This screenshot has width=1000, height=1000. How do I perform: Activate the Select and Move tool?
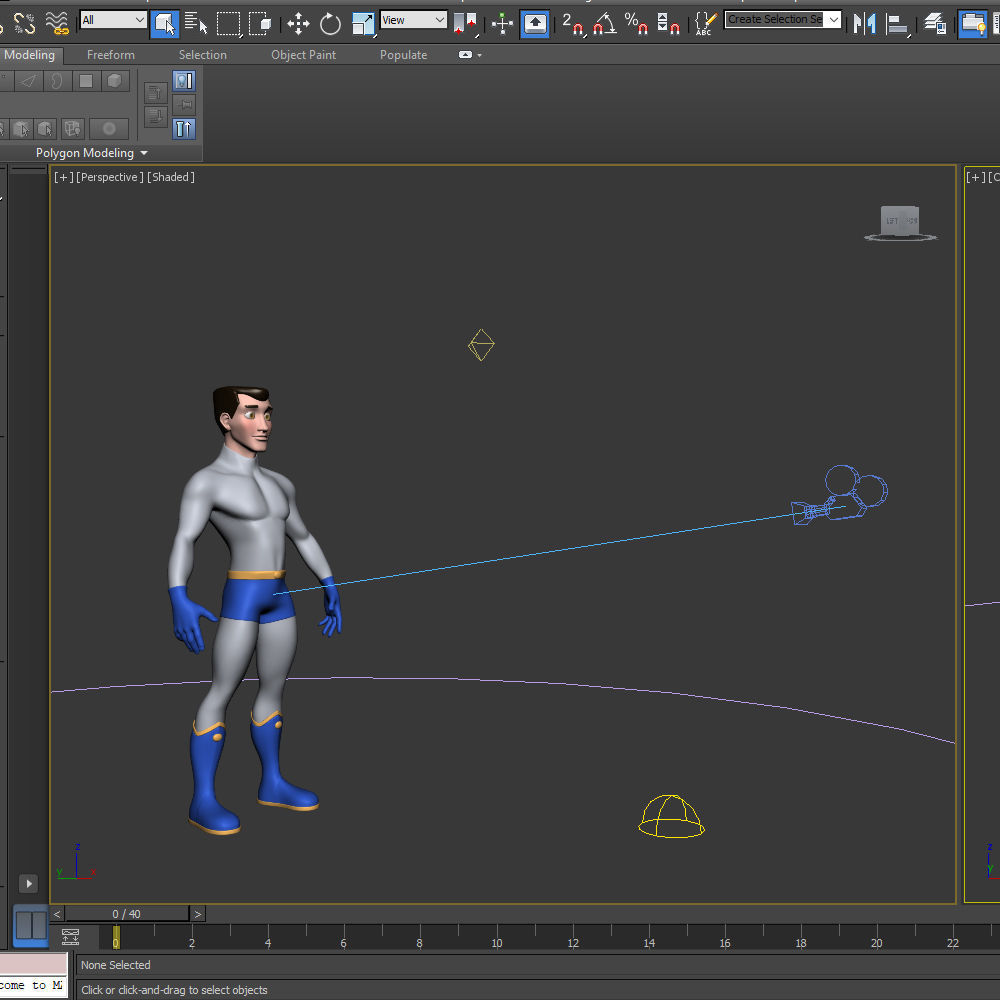tap(298, 24)
